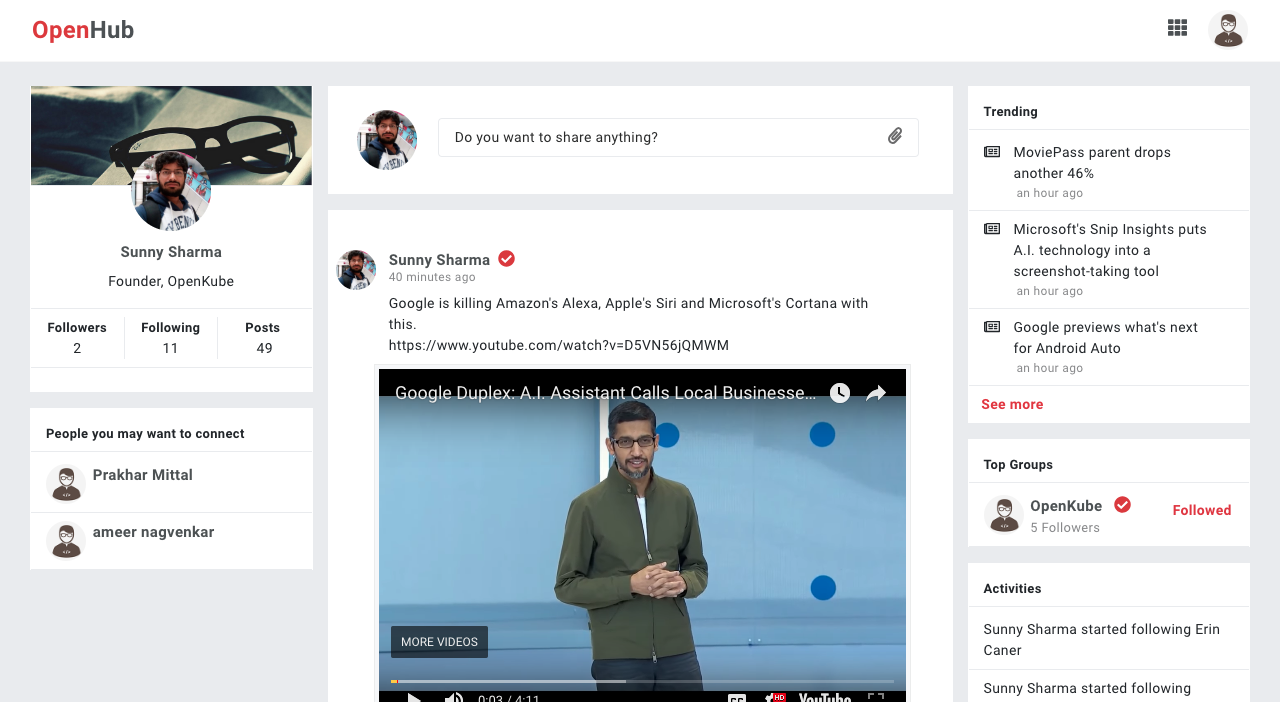Viewport: 1280px width, 702px height.
Task: Click the Share arrow icon on video
Action: (x=876, y=393)
